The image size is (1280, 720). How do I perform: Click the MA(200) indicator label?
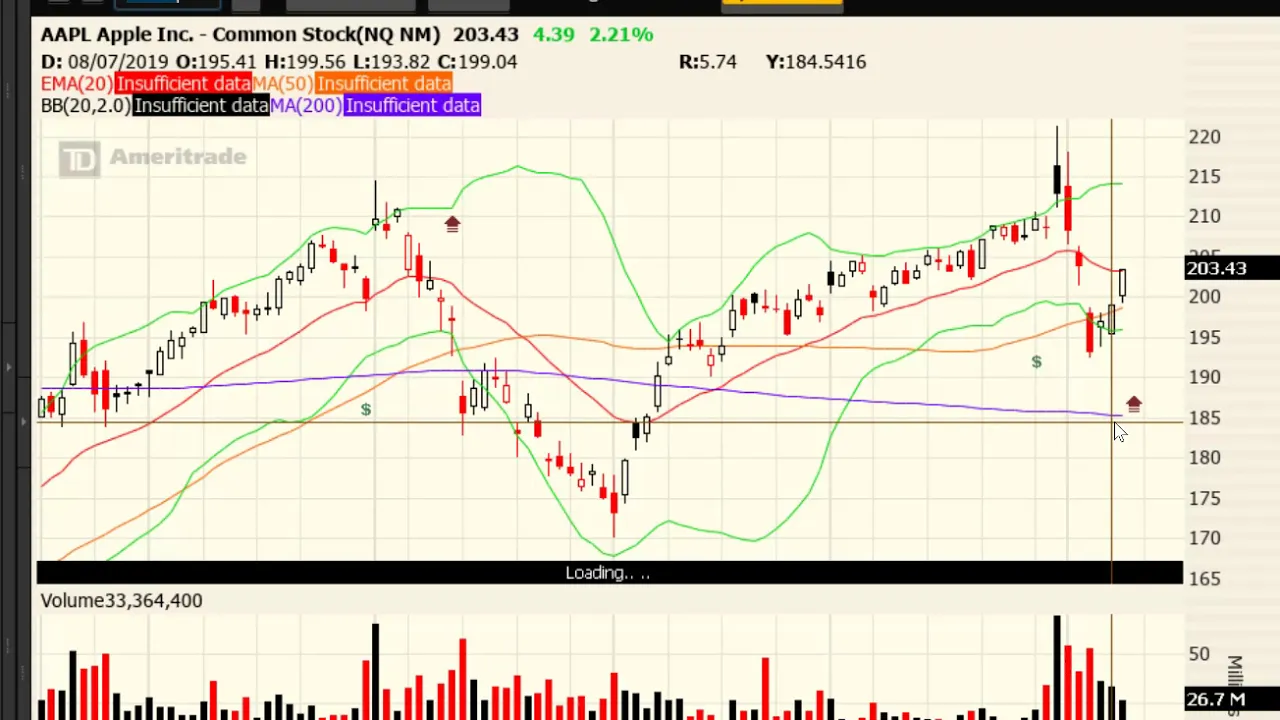306,105
